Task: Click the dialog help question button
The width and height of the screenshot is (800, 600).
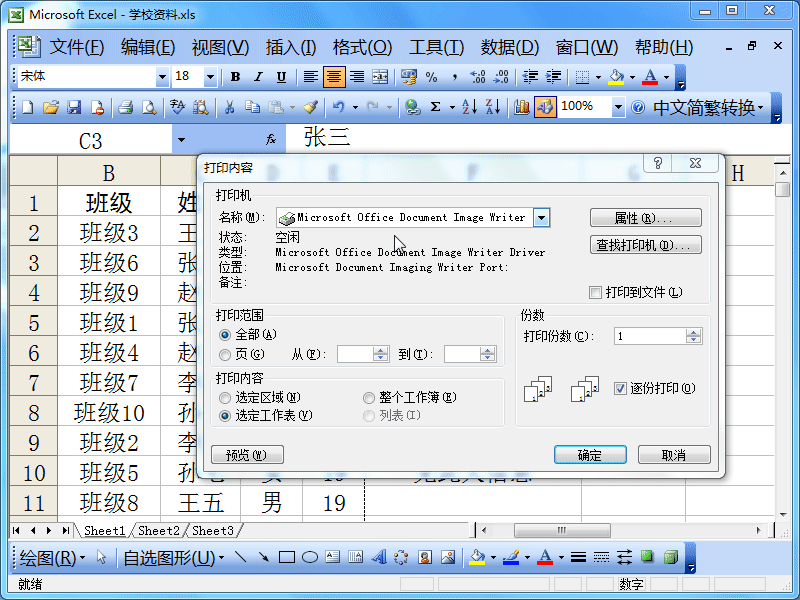Action: 658,163
